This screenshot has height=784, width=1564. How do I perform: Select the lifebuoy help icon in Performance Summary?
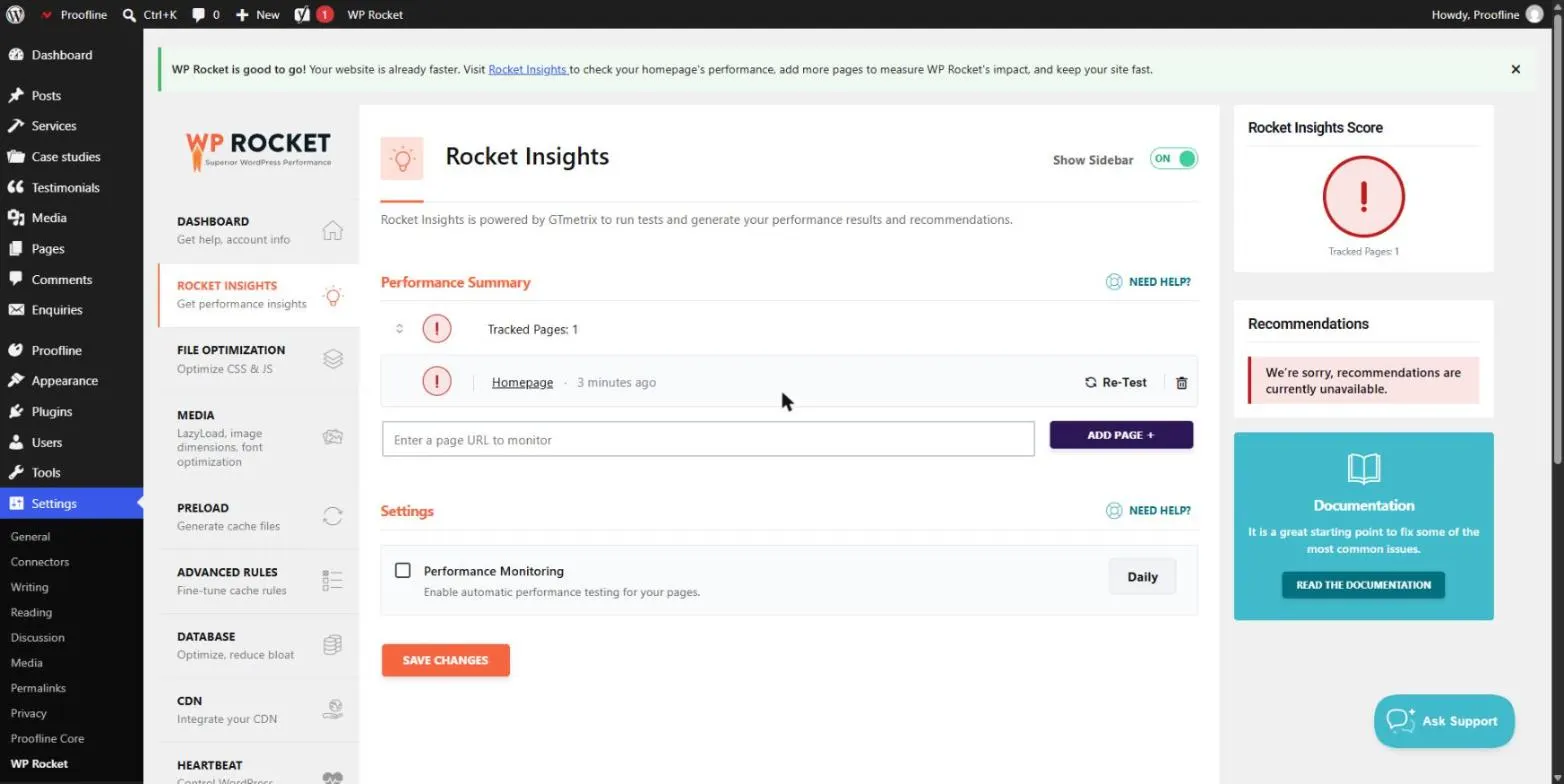coord(1113,282)
